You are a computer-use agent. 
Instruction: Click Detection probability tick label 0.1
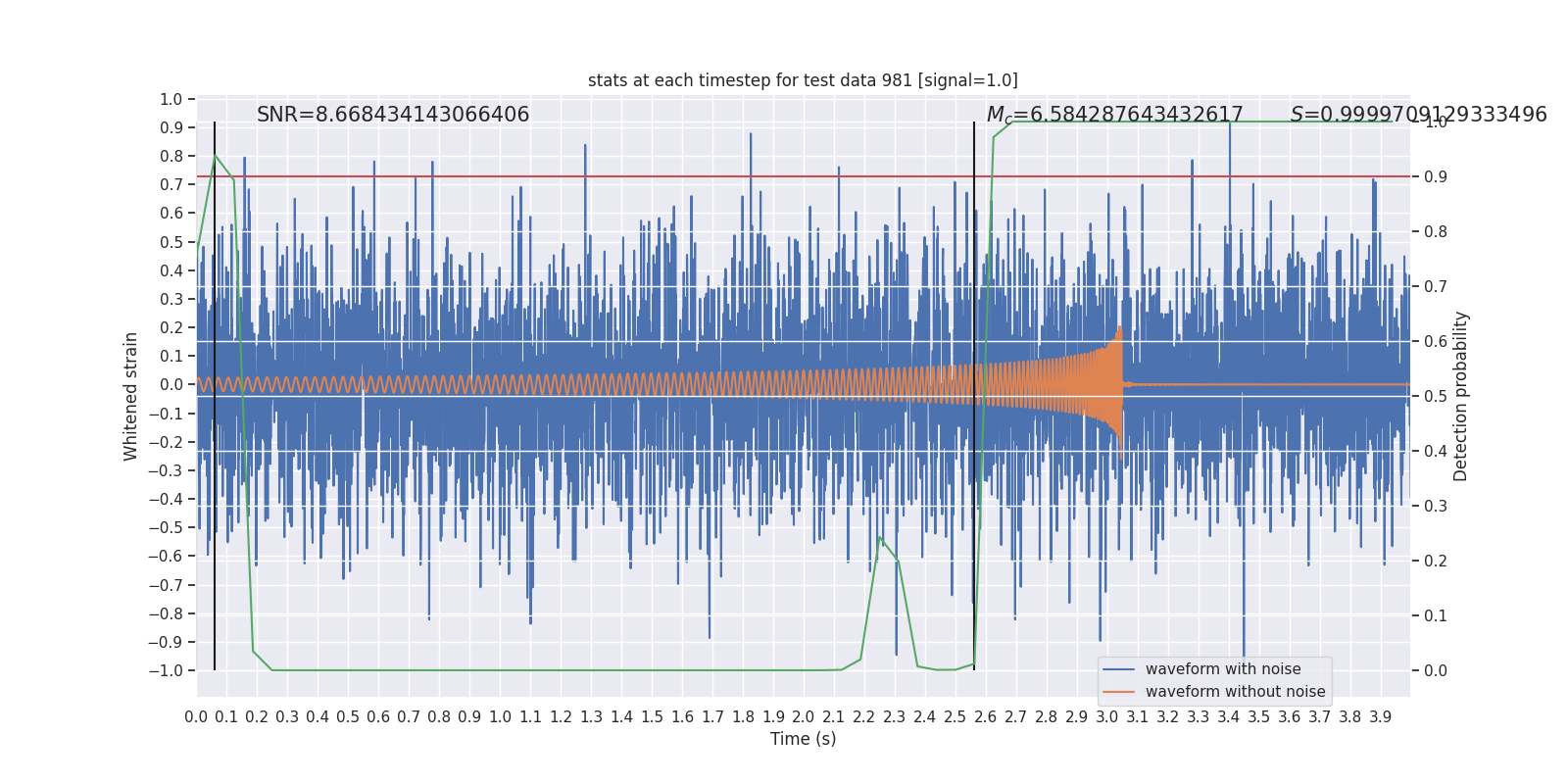click(x=1436, y=616)
